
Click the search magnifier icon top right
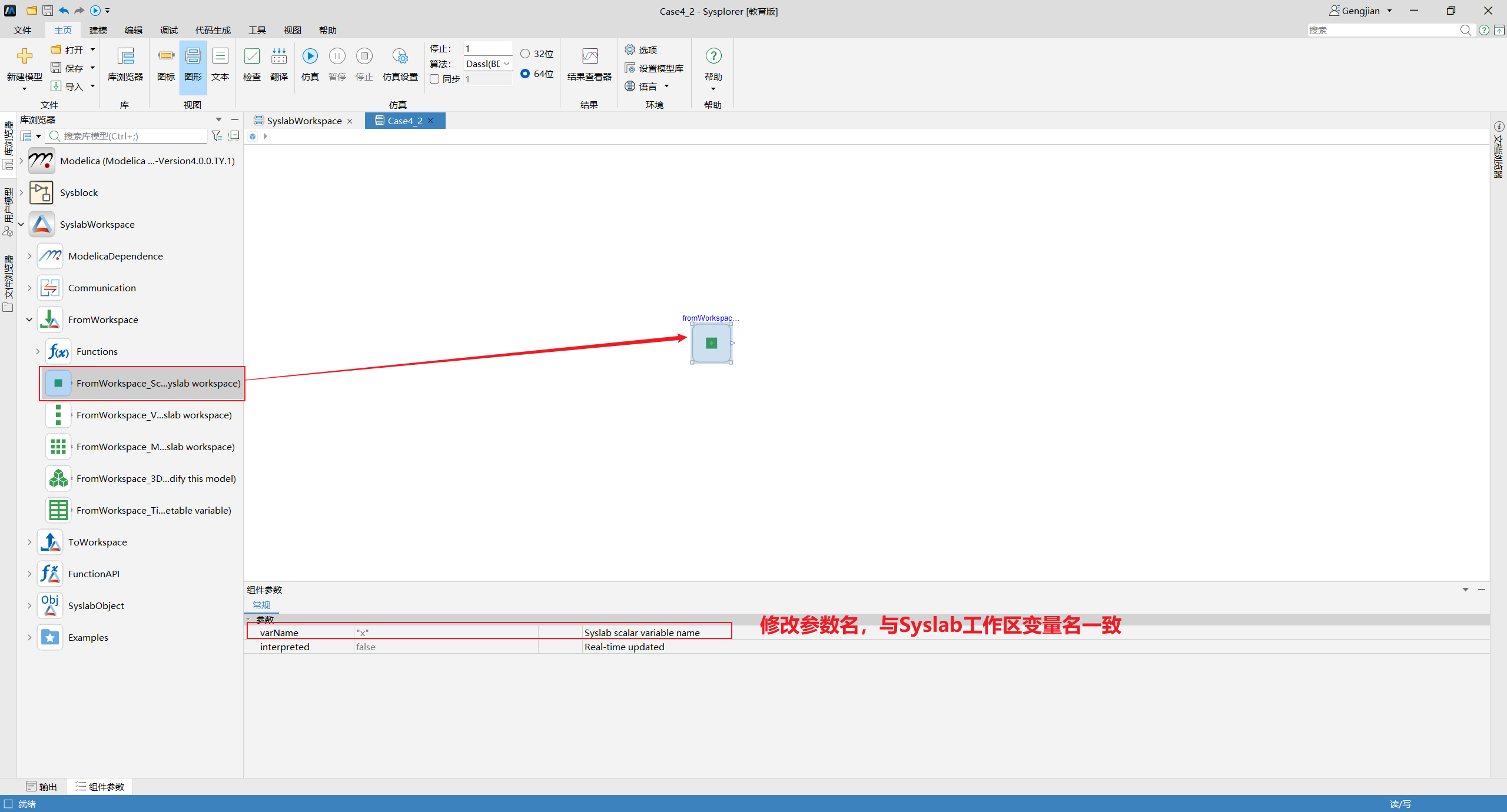[x=1466, y=30]
